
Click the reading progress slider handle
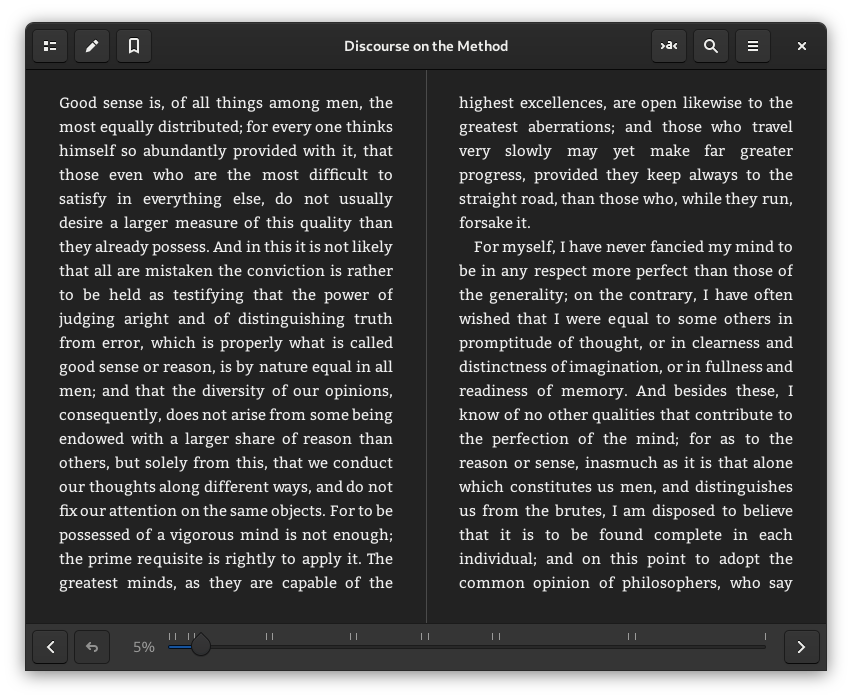(x=201, y=646)
